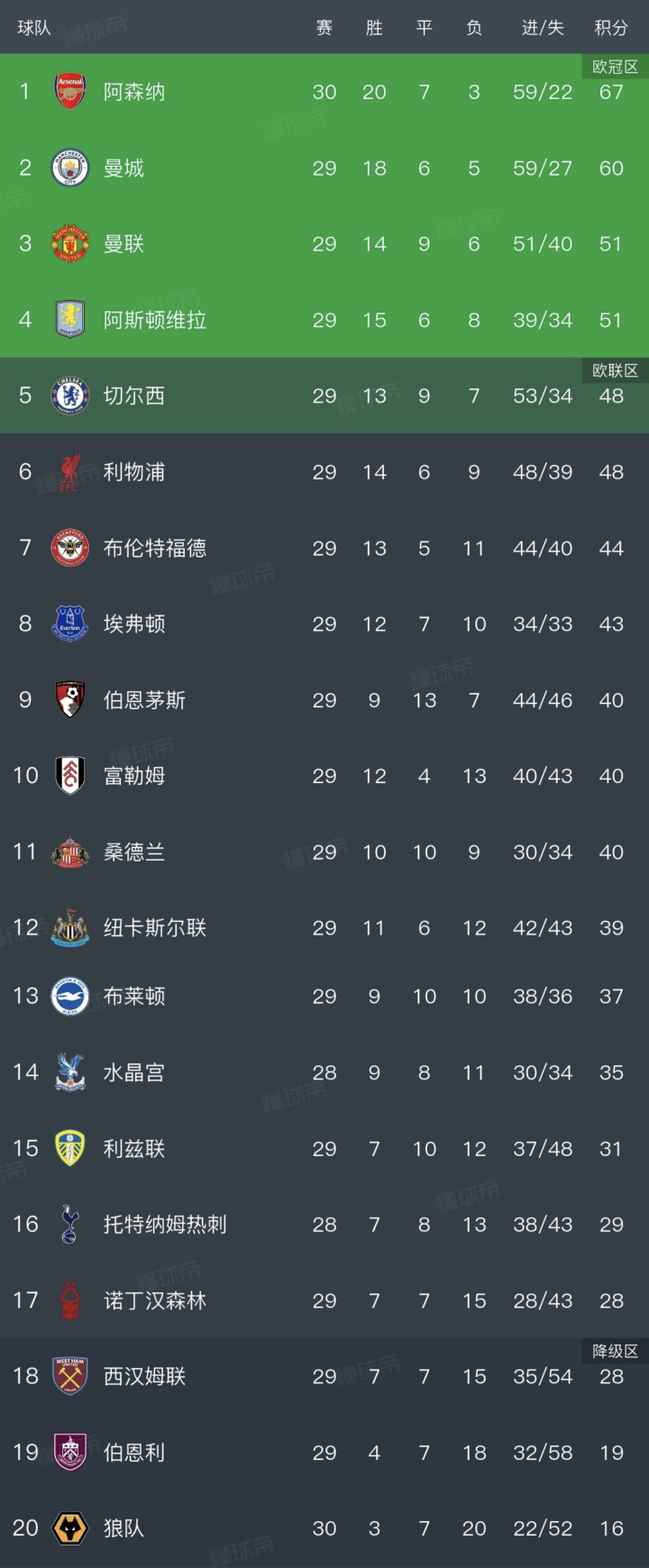The width and height of the screenshot is (649, 1568).
Task: Tap the 欧冠区 zone label
Action: [x=615, y=67]
